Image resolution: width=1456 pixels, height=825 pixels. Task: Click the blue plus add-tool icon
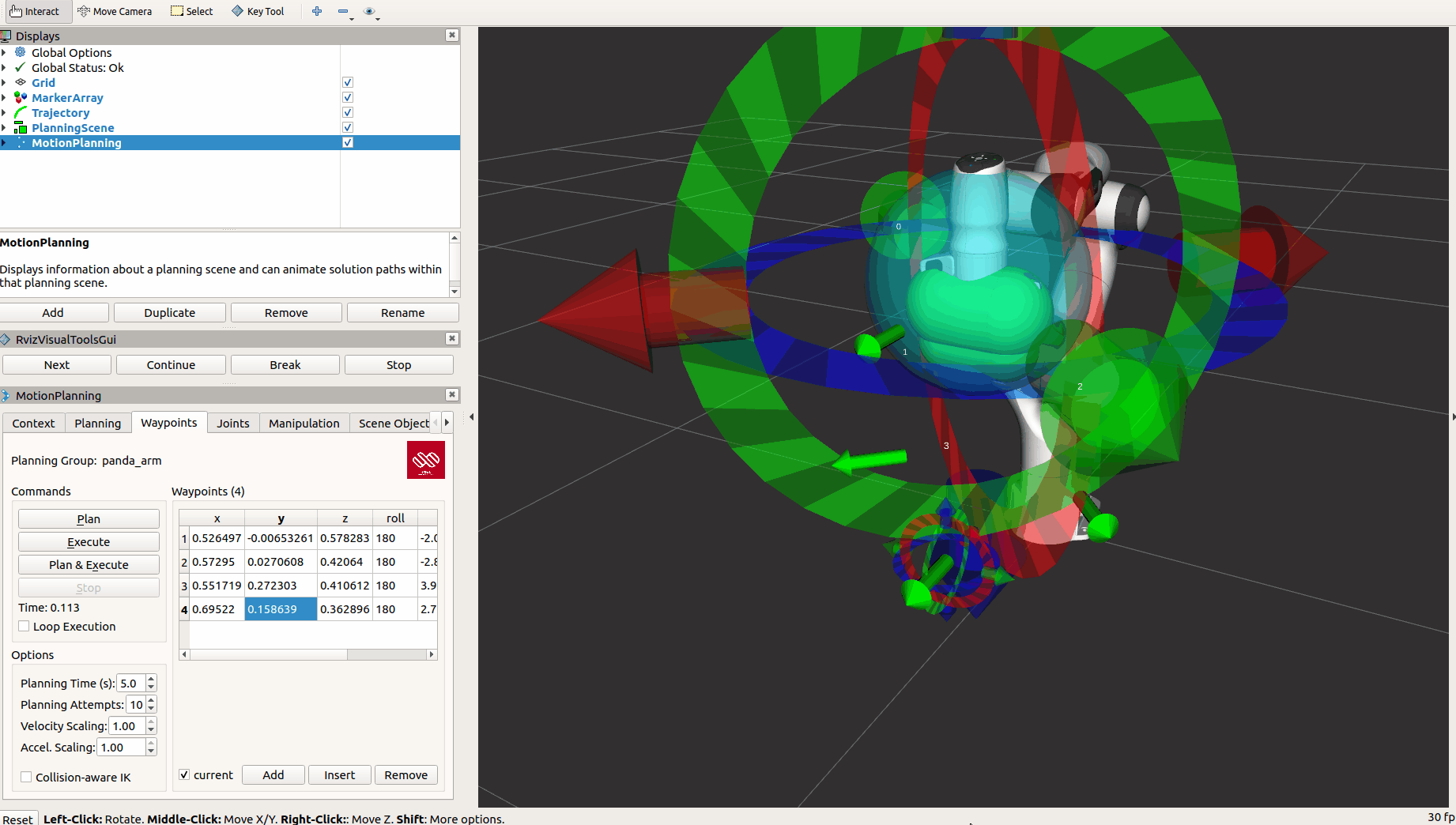point(317,11)
